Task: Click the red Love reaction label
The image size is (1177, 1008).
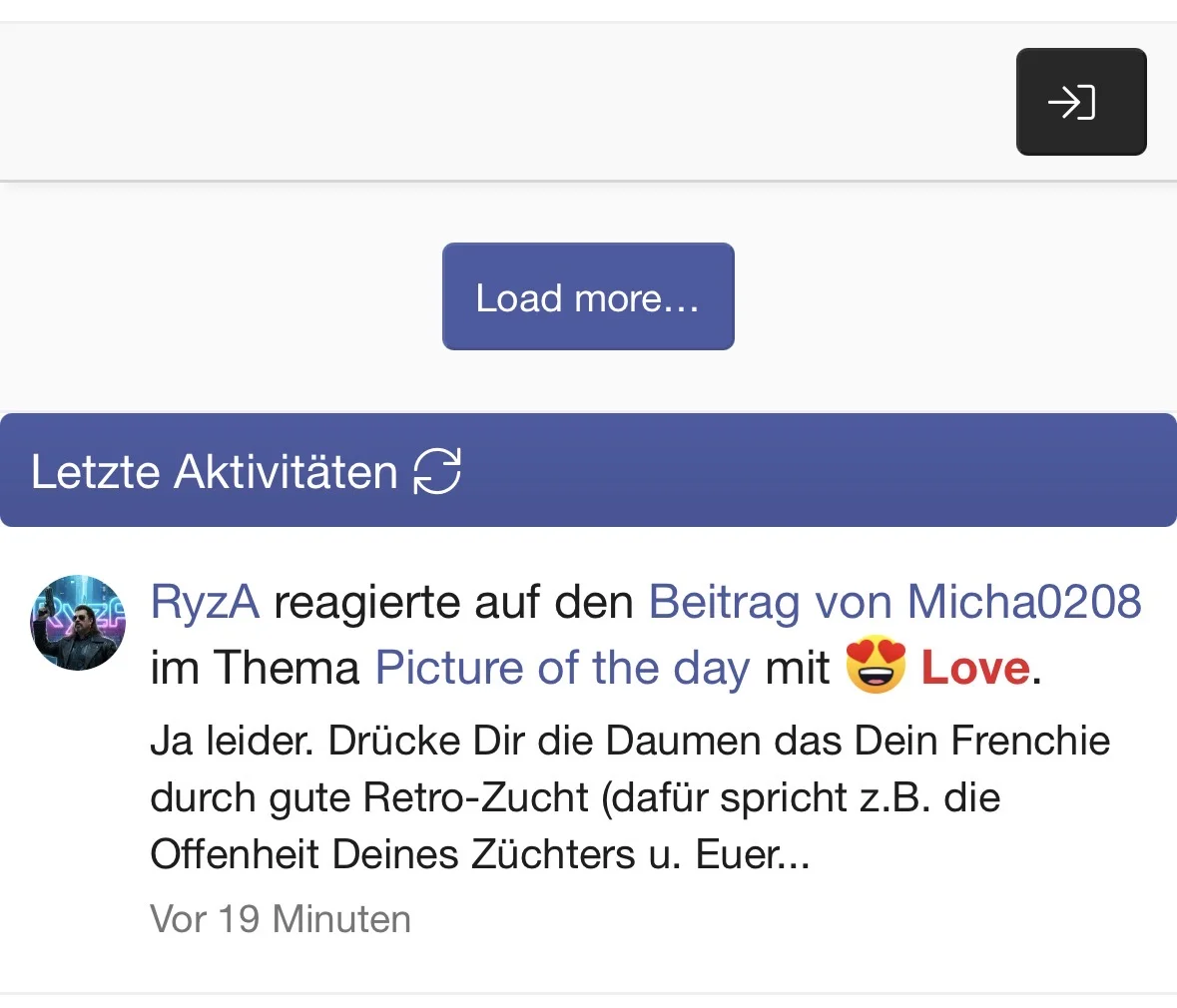Action: pyautogui.click(x=975, y=668)
